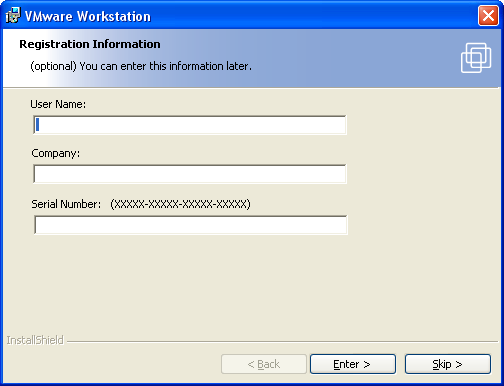Click the InstallShield label at the bottom
Screen dimensions: 504x386
coord(35,340)
